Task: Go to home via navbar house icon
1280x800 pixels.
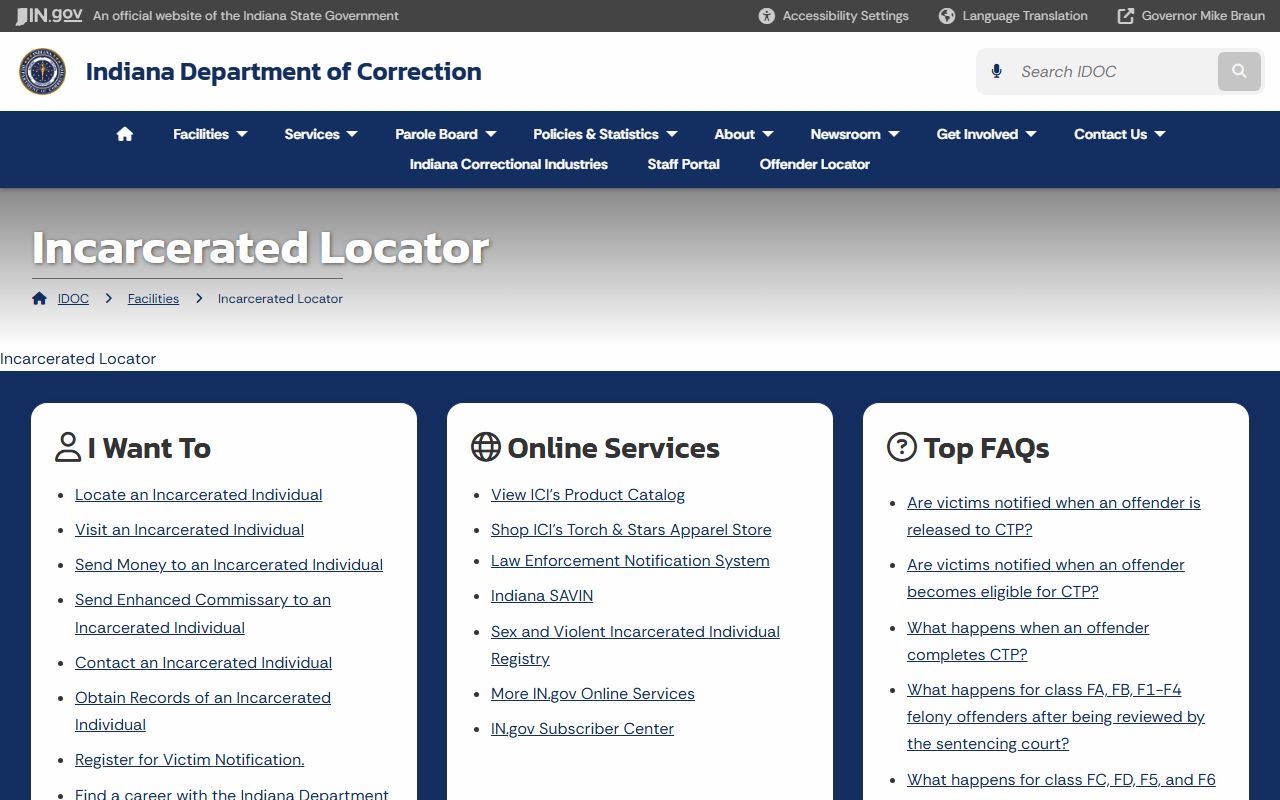Action: (125, 134)
